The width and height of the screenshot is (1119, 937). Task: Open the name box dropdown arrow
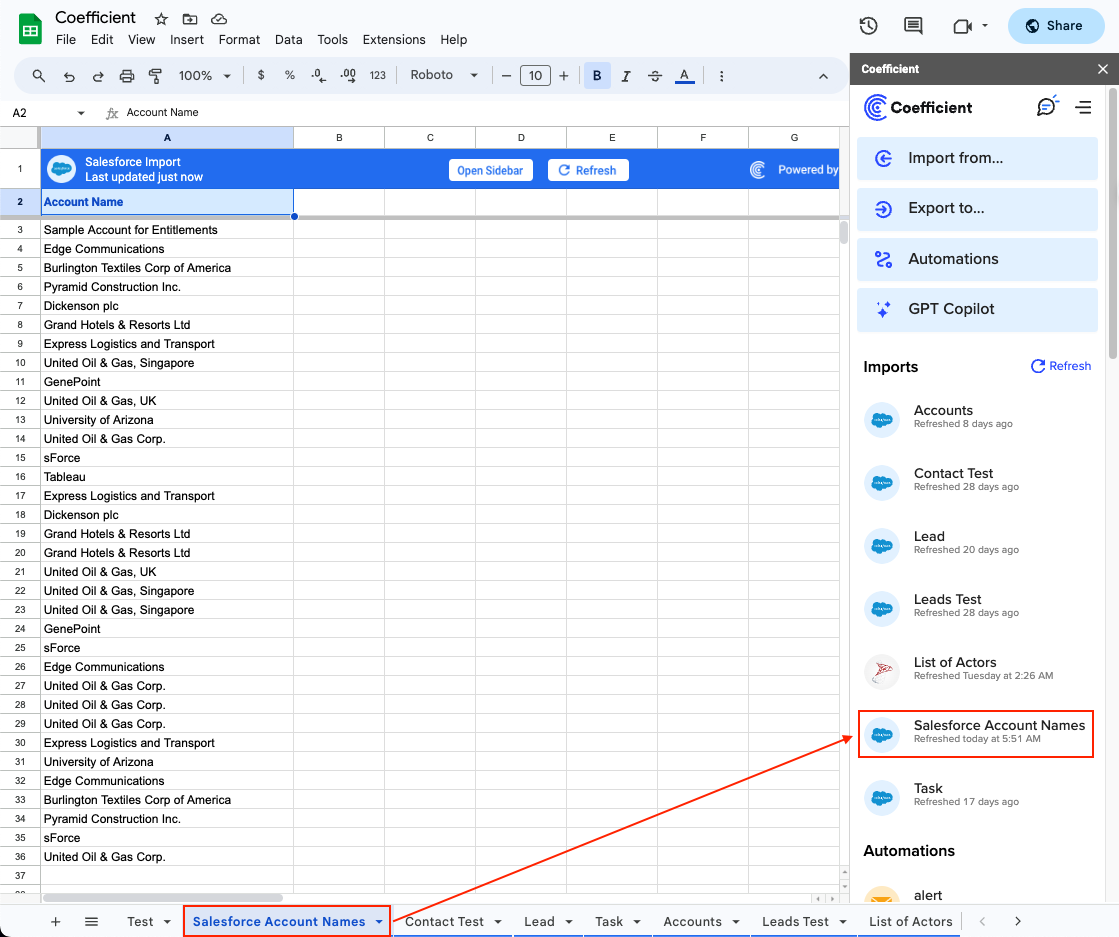click(x=81, y=113)
